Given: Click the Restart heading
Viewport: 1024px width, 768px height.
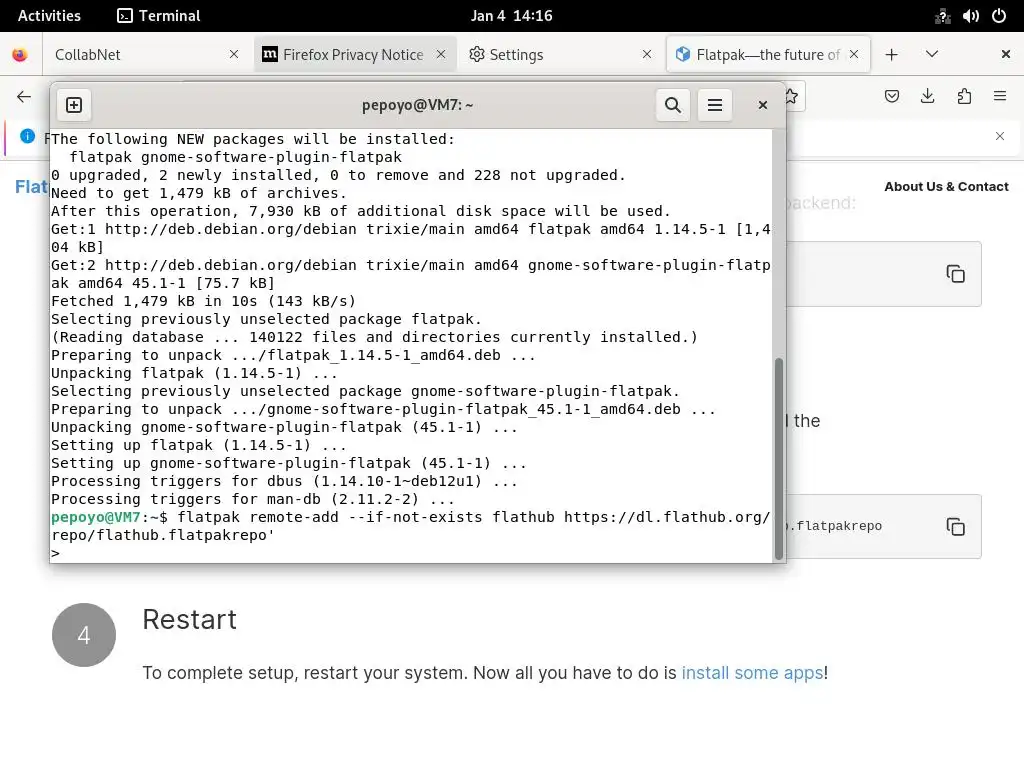Looking at the screenshot, I should (x=189, y=619).
